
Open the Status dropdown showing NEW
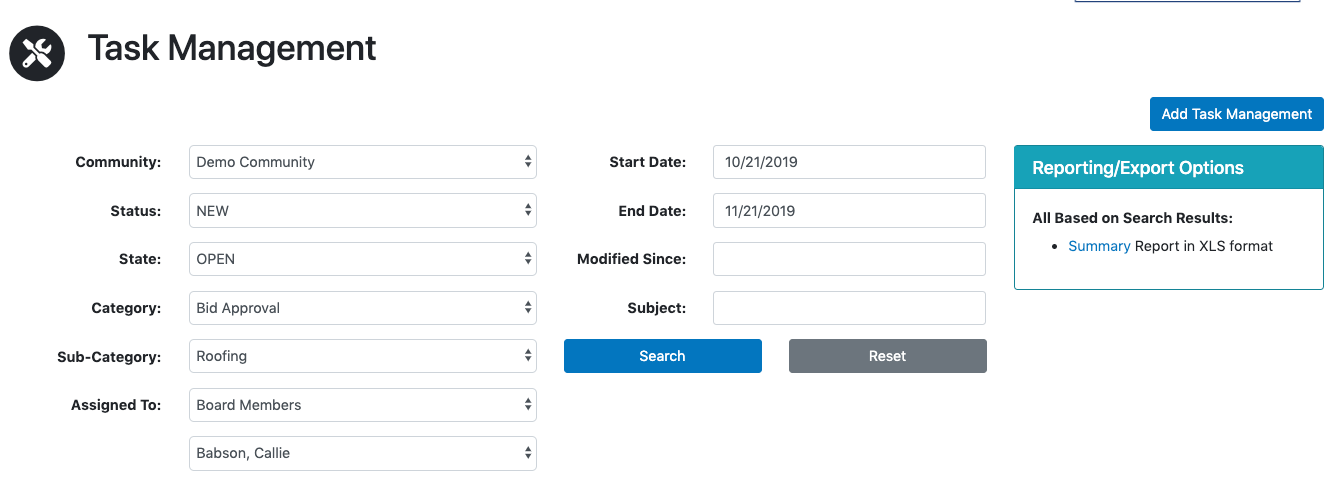tap(363, 211)
